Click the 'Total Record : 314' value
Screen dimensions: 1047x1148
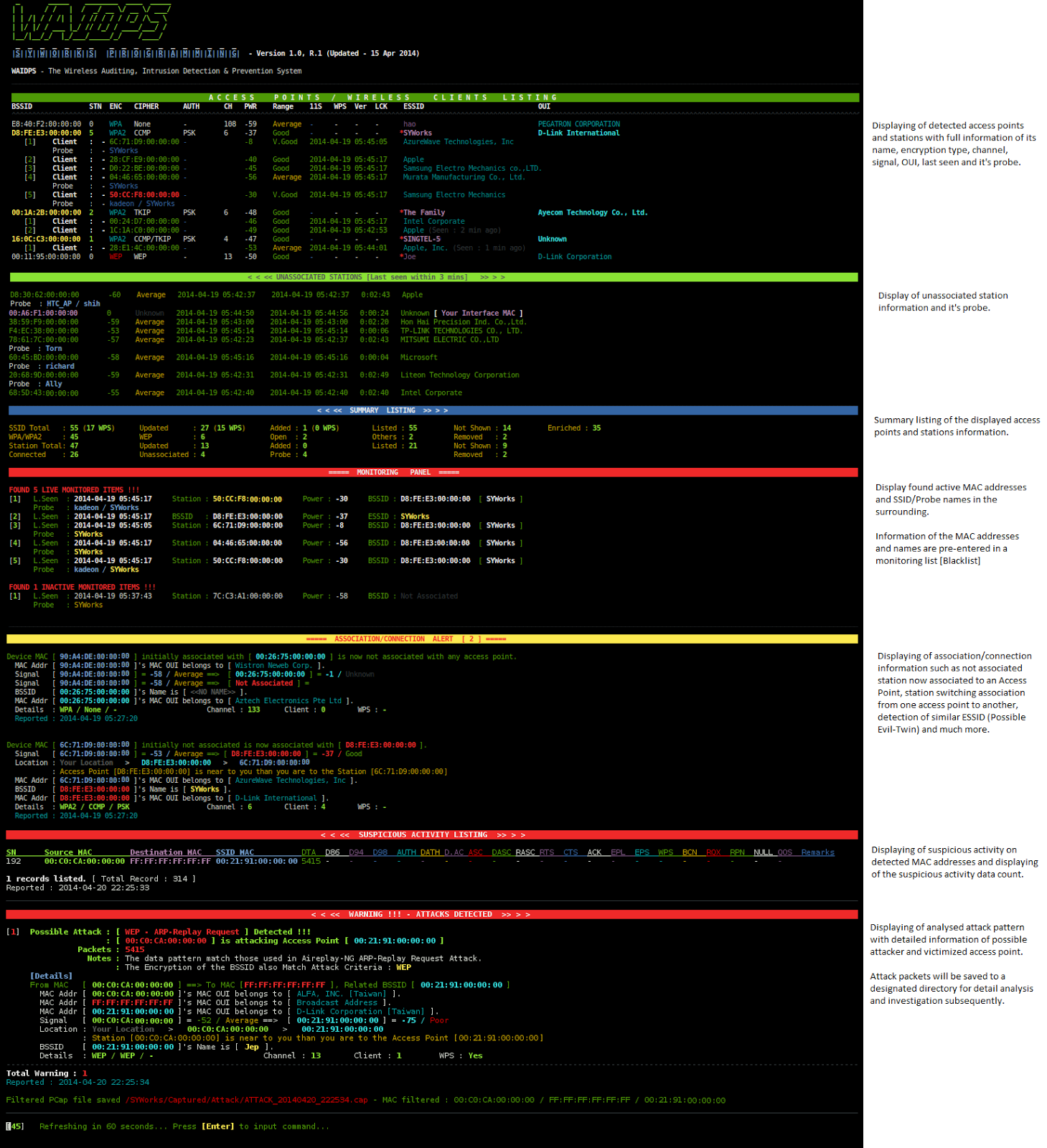[144, 879]
